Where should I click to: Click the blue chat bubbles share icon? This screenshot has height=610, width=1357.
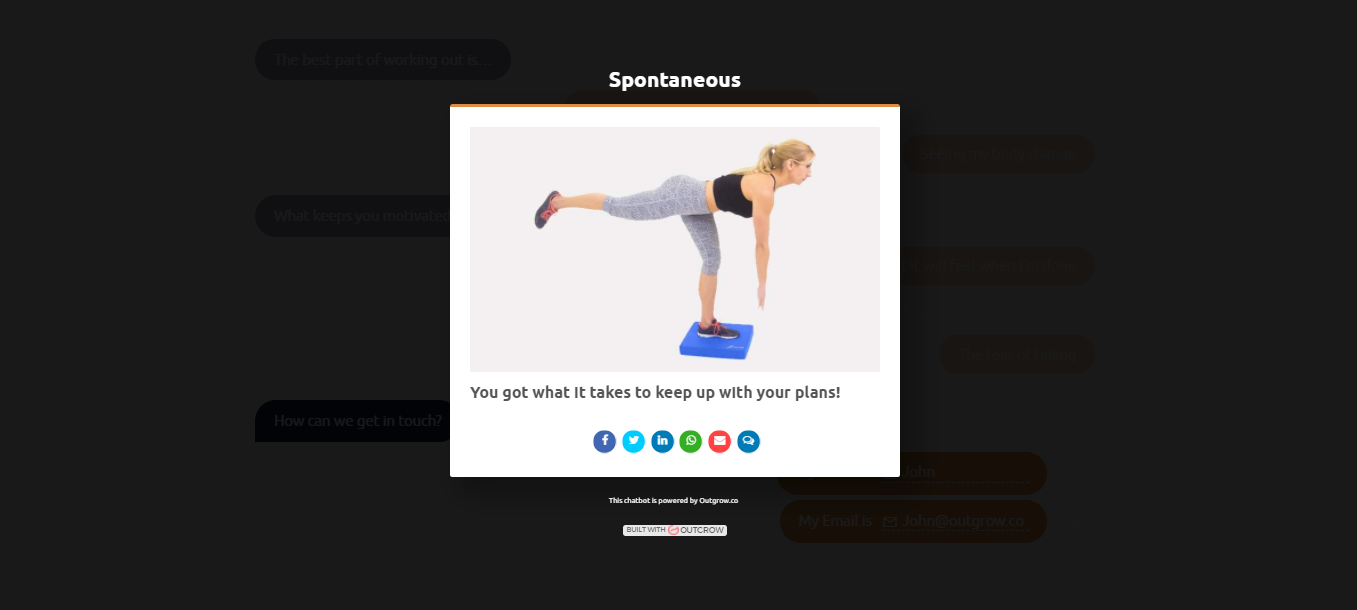749,441
